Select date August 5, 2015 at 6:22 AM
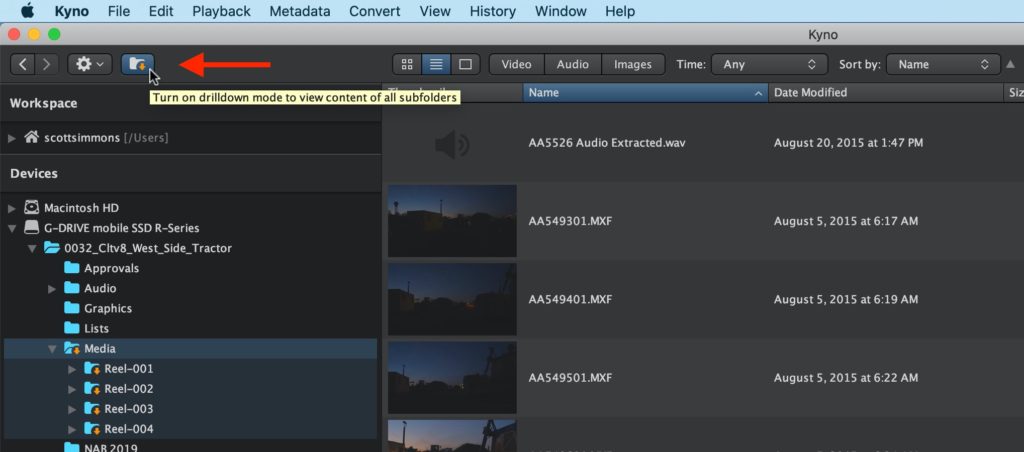 pyautogui.click(x=846, y=378)
